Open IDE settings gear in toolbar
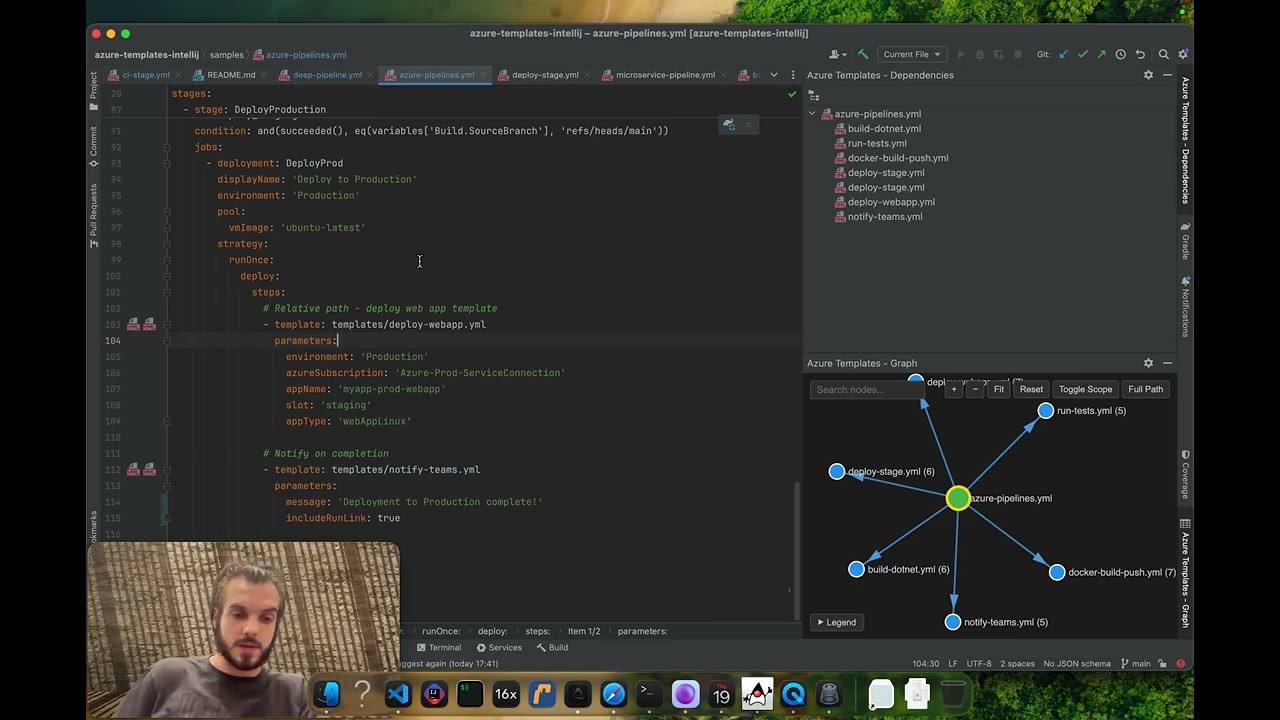This screenshot has width=1280, height=720. point(1183,54)
